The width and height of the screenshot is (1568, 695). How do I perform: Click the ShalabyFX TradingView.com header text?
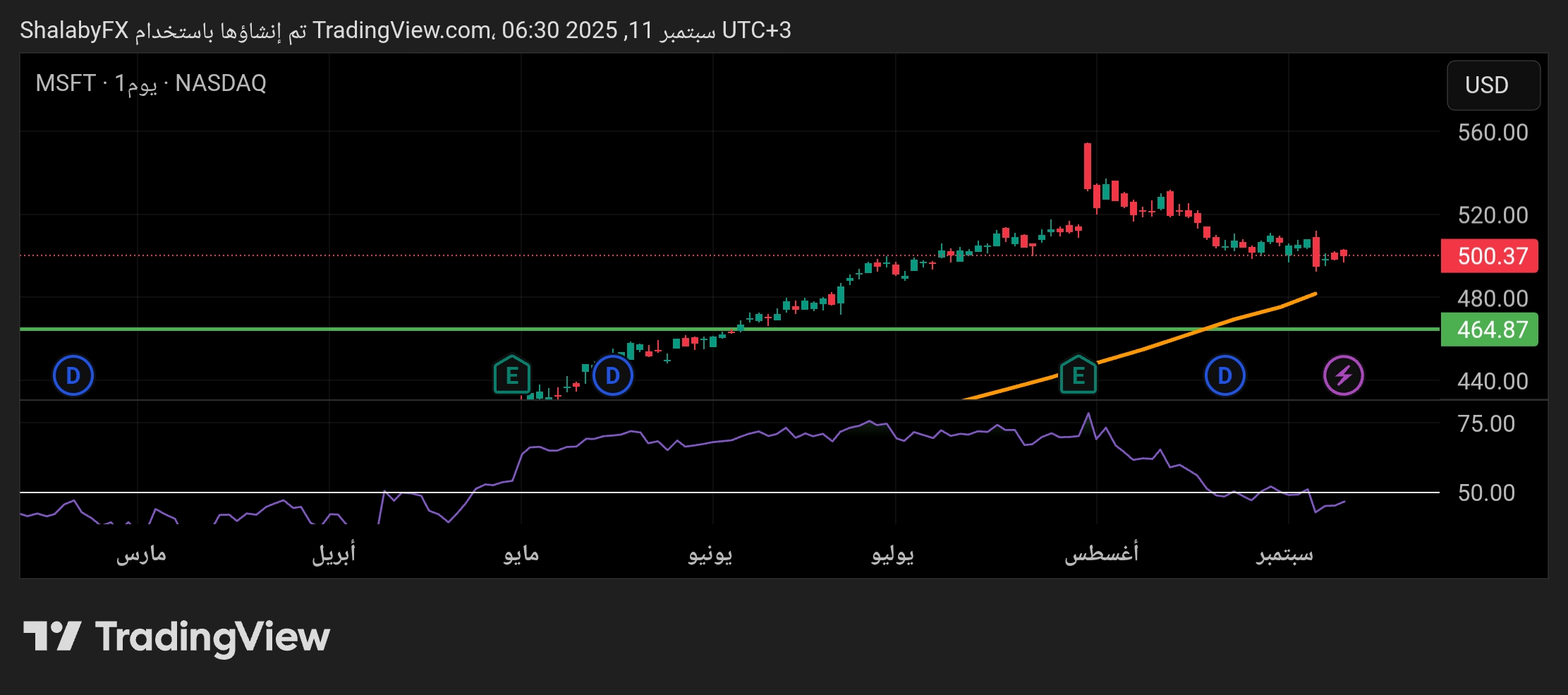click(406, 30)
